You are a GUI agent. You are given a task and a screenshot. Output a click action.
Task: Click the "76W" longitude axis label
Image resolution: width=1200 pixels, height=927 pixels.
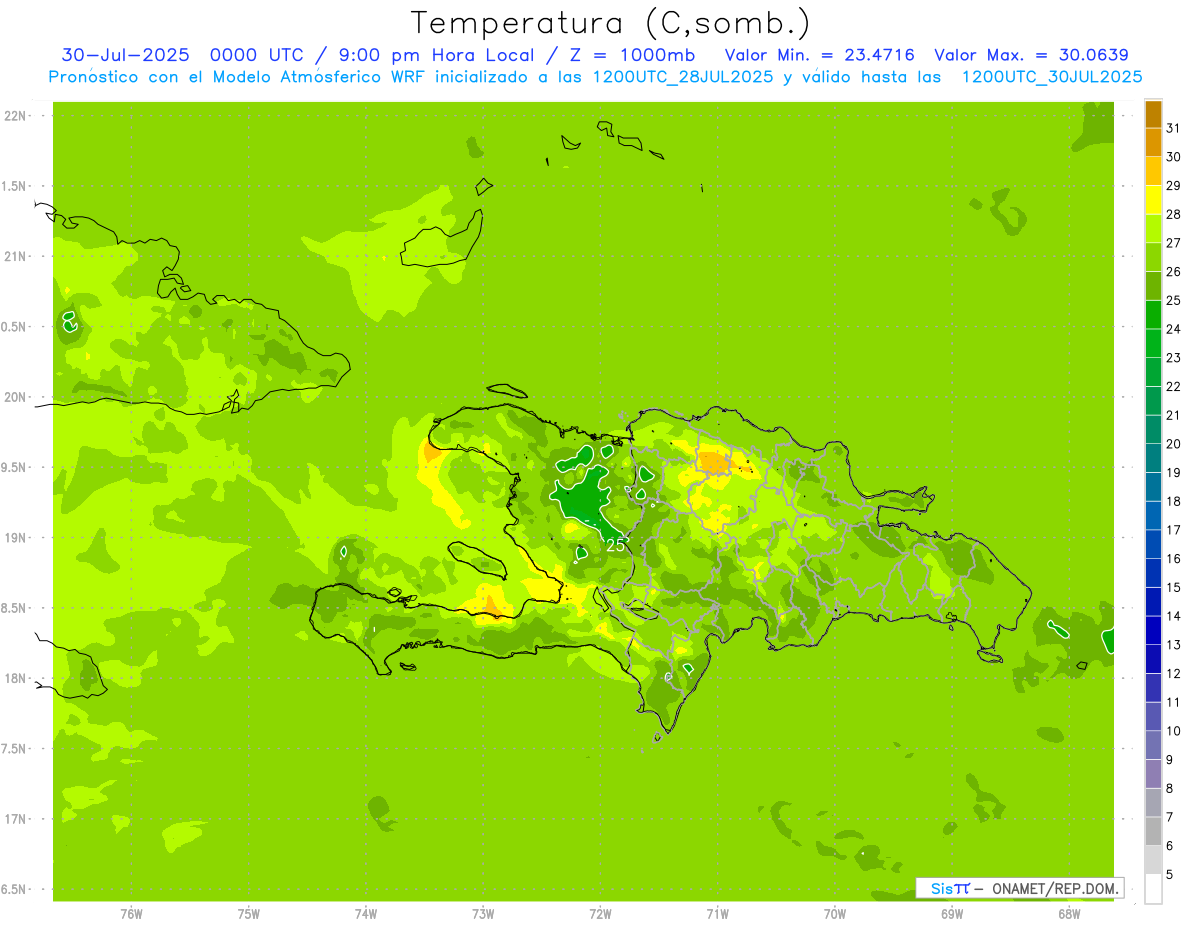pyautogui.click(x=132, y=914)
